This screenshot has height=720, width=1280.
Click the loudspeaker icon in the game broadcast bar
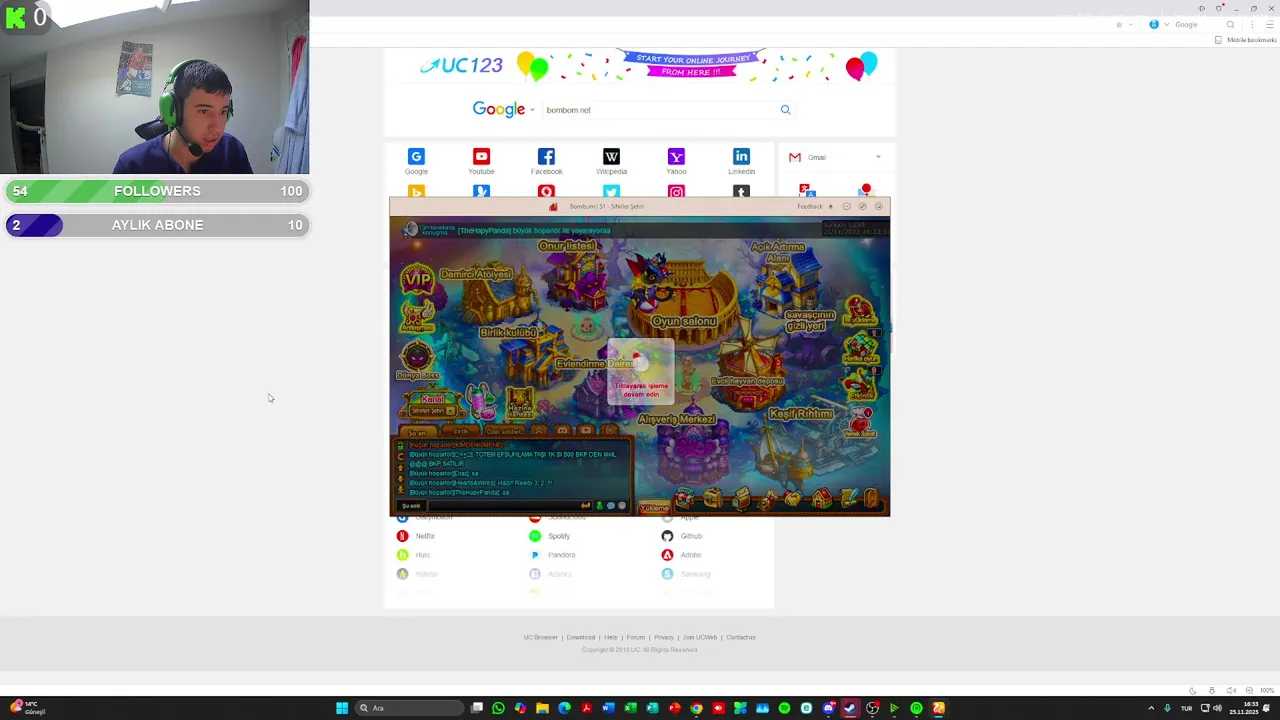[x=410, y=230]
